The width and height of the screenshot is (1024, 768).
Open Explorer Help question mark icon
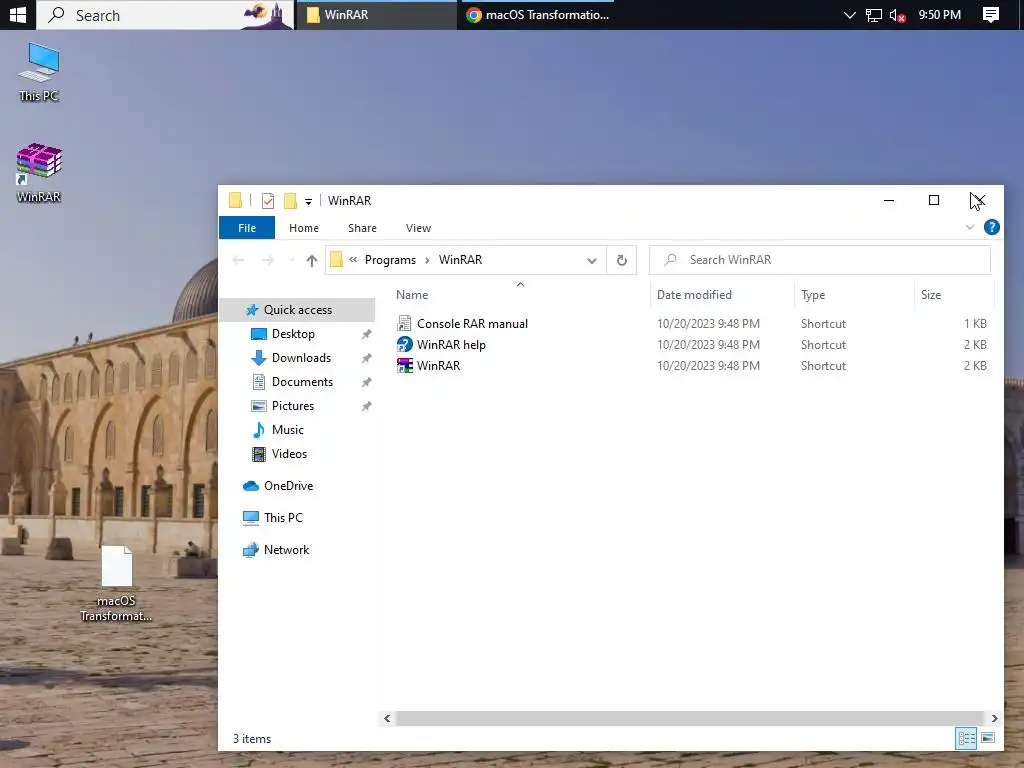991,227
